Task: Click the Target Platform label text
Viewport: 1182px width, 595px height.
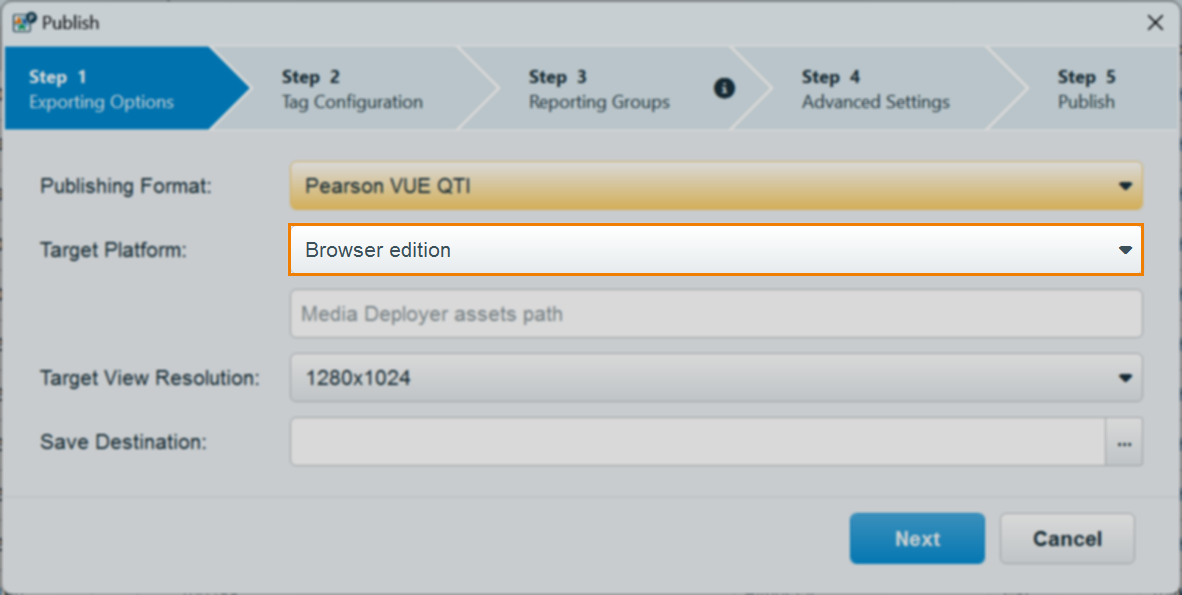Action: pos(113,250)
